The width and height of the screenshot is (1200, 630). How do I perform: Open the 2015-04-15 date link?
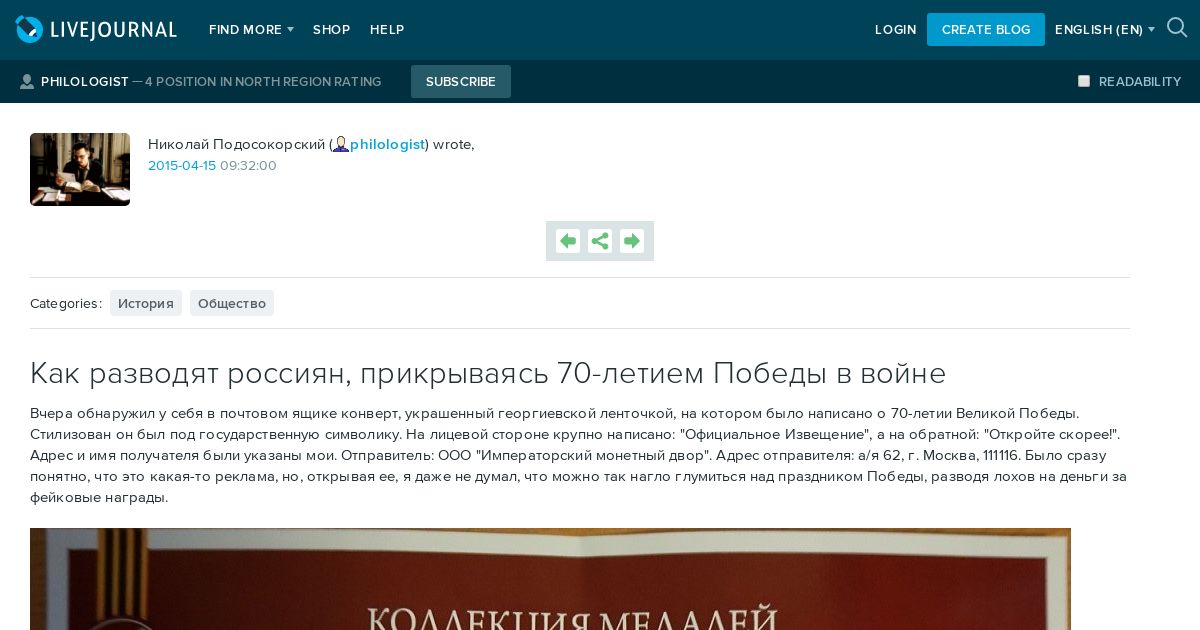point(182,166)
